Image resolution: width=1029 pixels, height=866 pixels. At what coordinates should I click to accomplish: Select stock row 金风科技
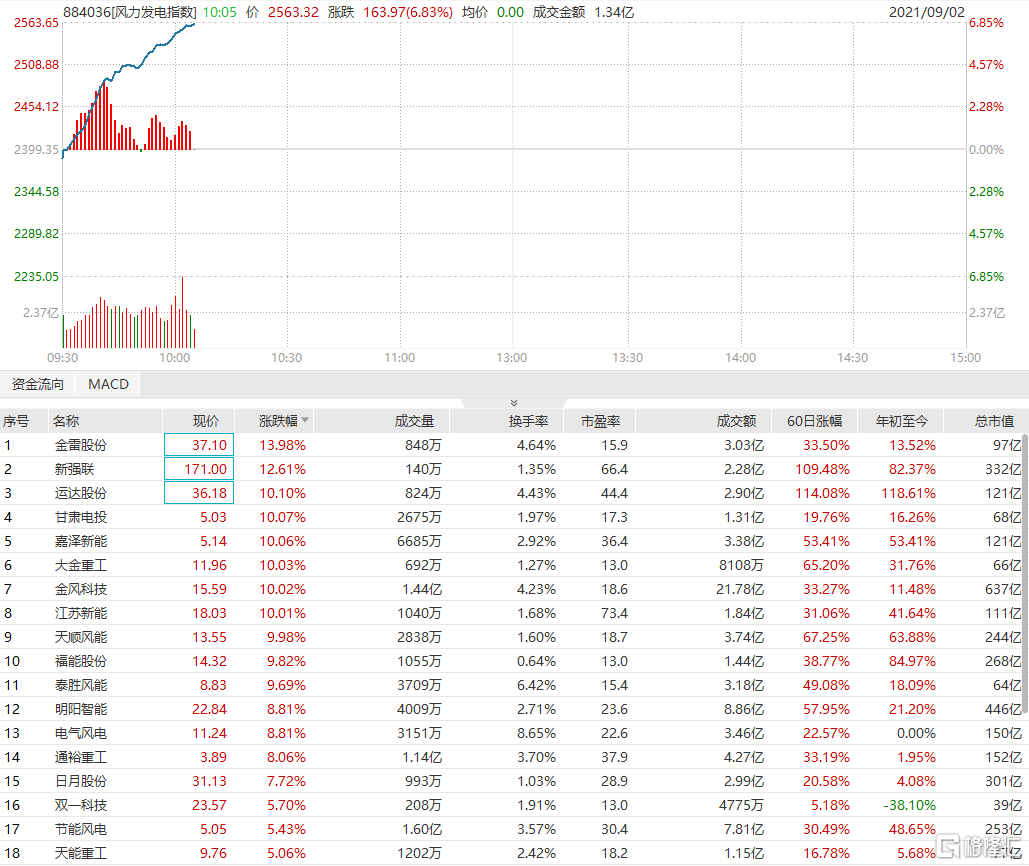point(511,589)
